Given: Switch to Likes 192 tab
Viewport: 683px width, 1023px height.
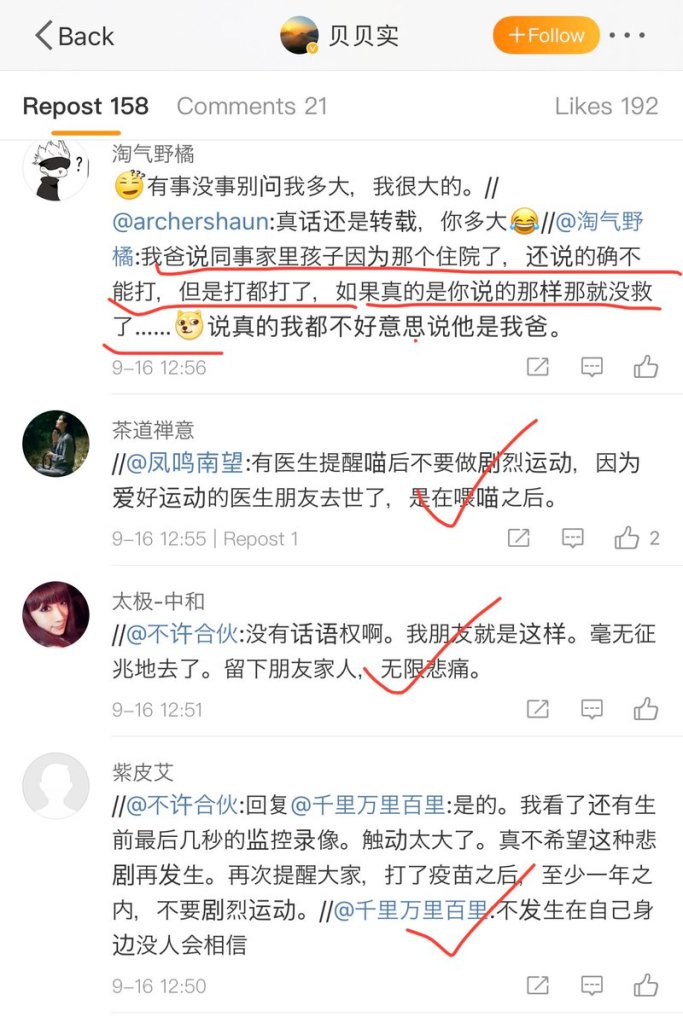Looking at the screenshot, I should (606, 106).
